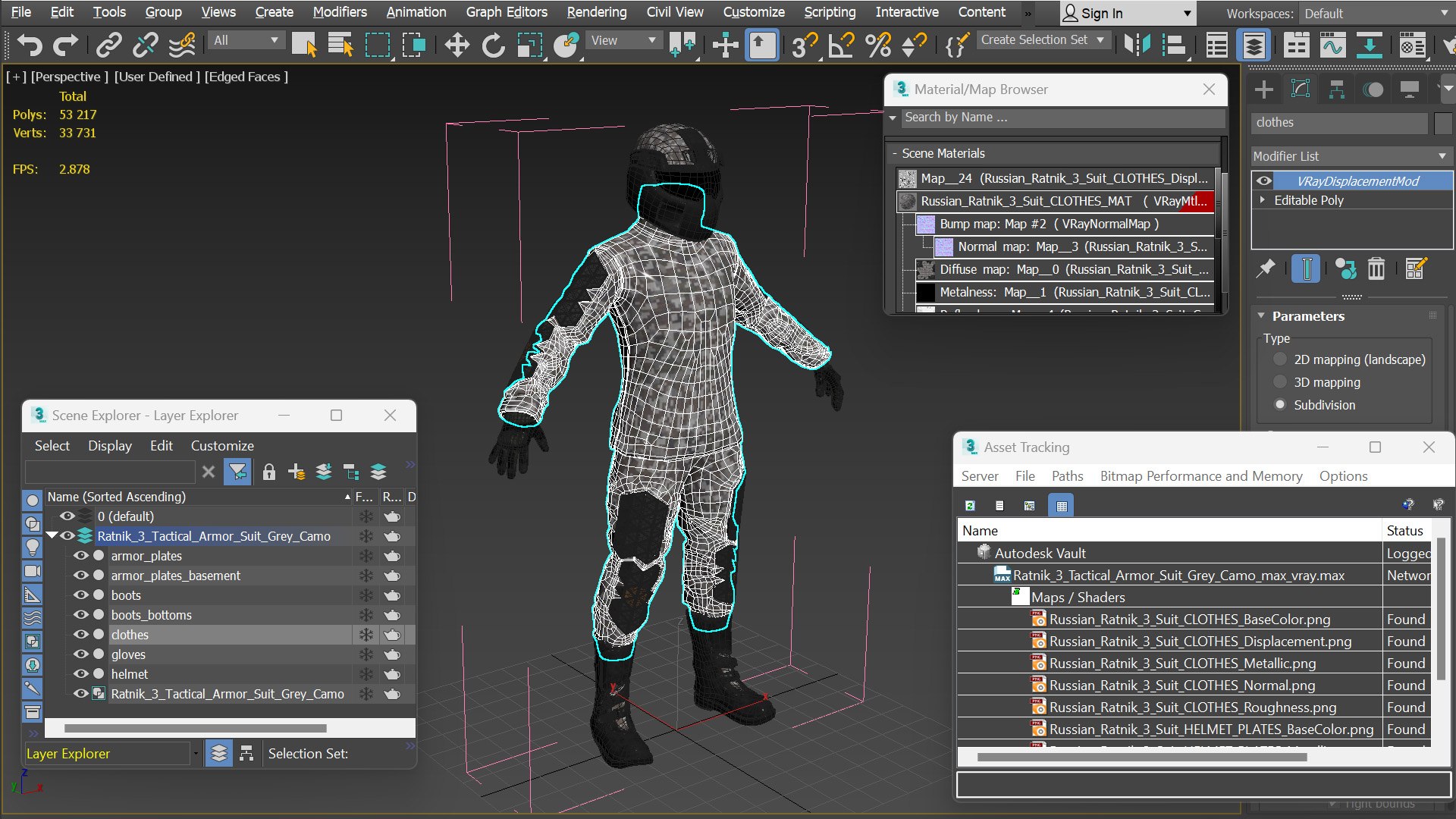
Task: Activate the Select and Rotate tool
Action: (493, 45)
